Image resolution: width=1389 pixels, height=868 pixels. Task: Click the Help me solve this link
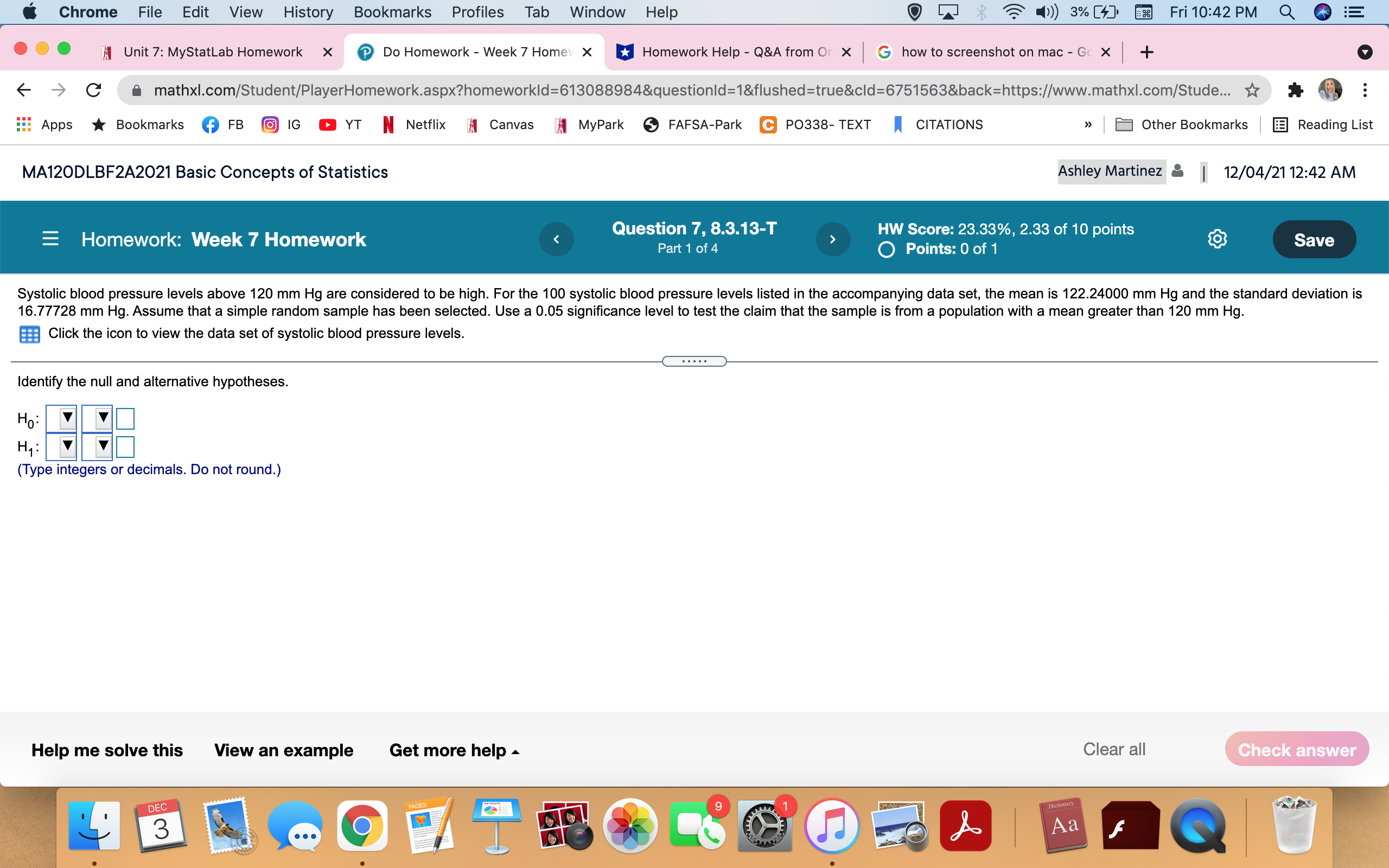tap(107, 750)
